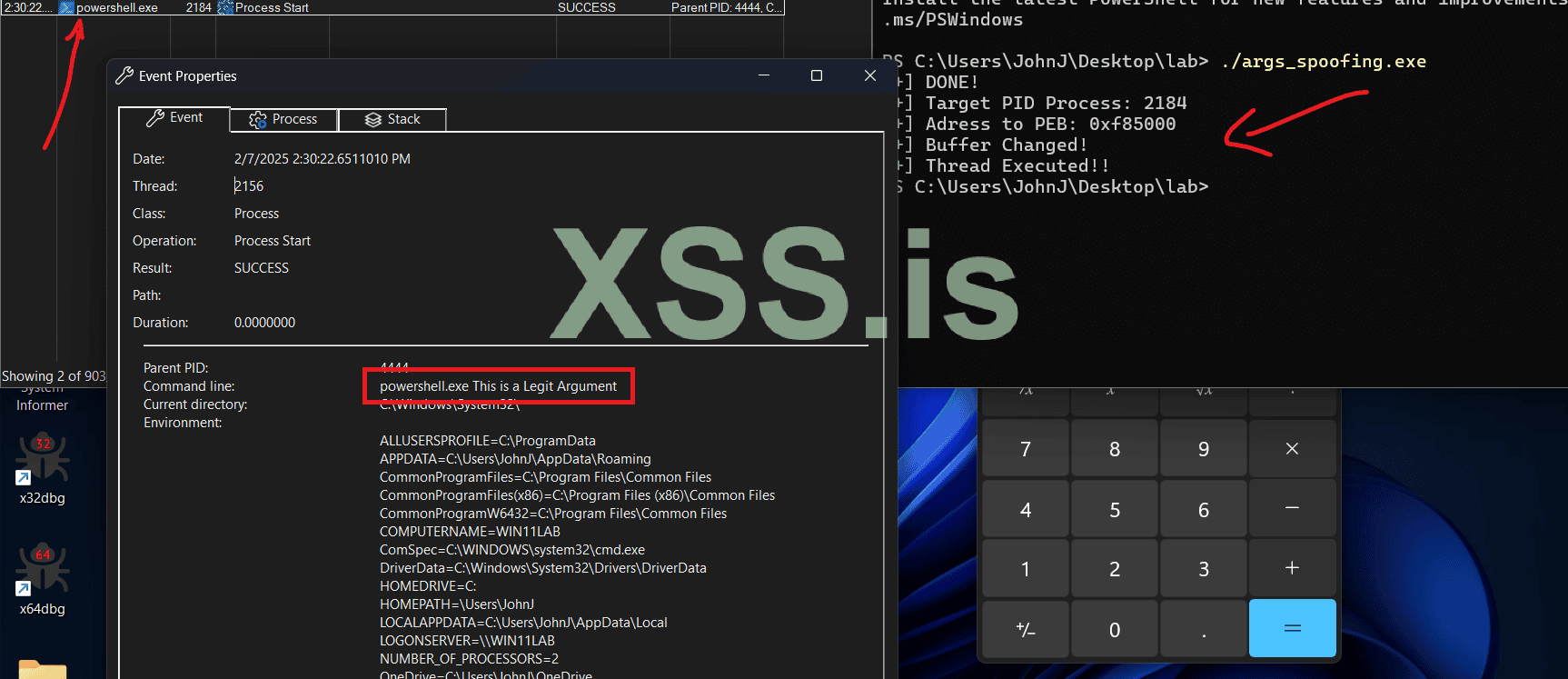
Task: Click 'Showing 2 of 903' status text
Action: [x=54, y=376]
